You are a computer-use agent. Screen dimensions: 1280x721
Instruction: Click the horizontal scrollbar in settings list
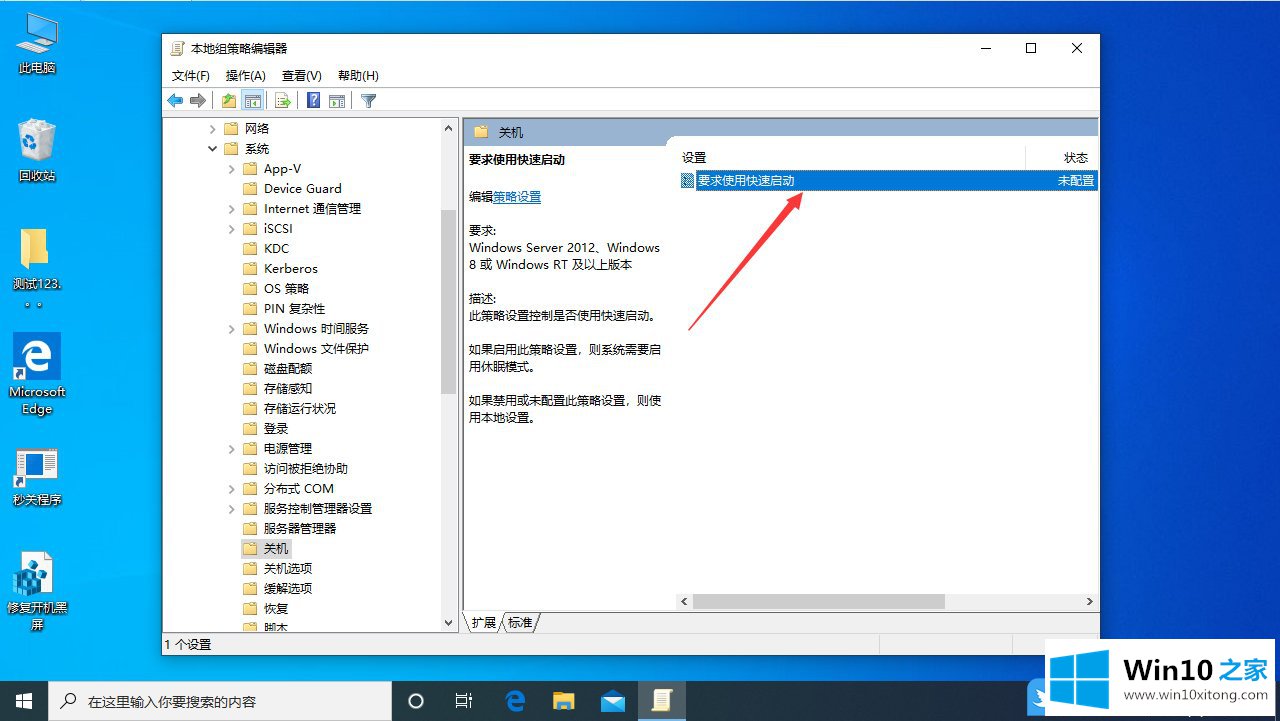[x=818, y=602]
